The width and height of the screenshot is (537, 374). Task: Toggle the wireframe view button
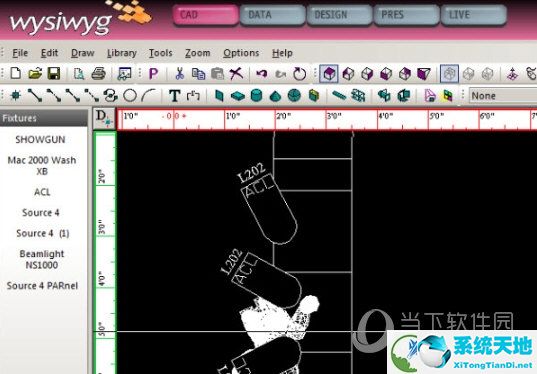click(x=449, y=73)
